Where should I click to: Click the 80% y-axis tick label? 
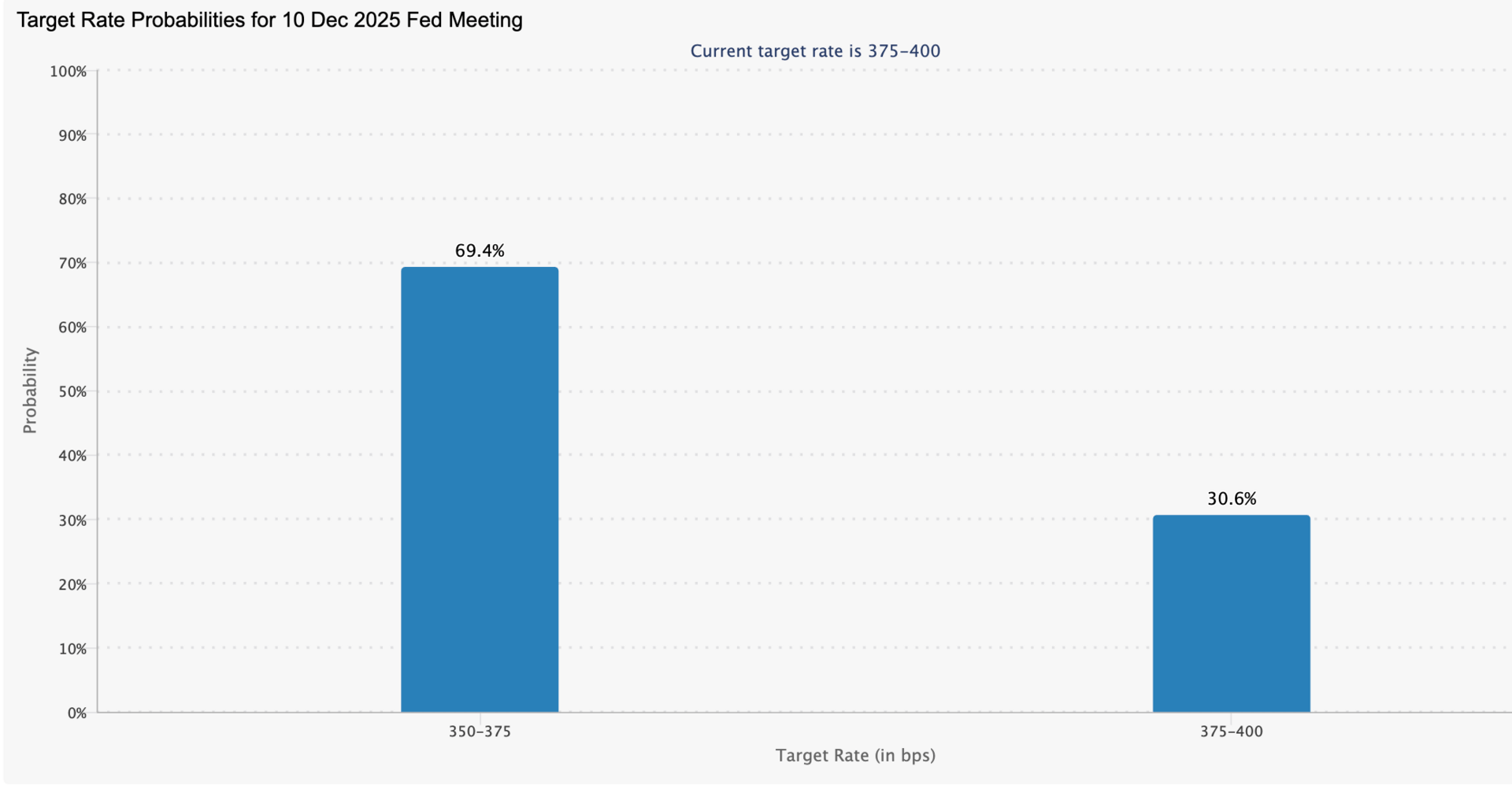coord(72,199)
